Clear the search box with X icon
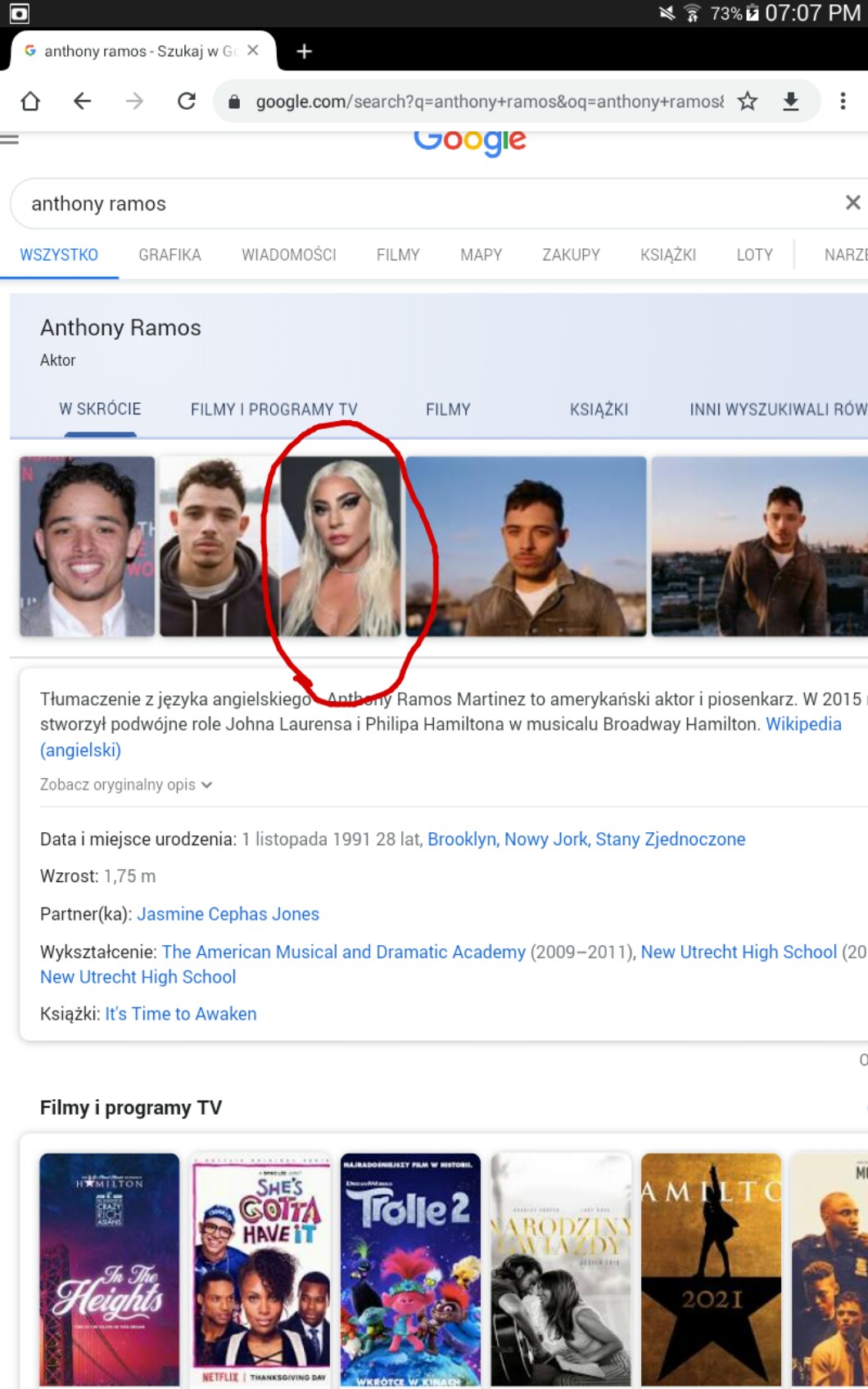Screen dimensions: 868x1389 coord(852,202)
